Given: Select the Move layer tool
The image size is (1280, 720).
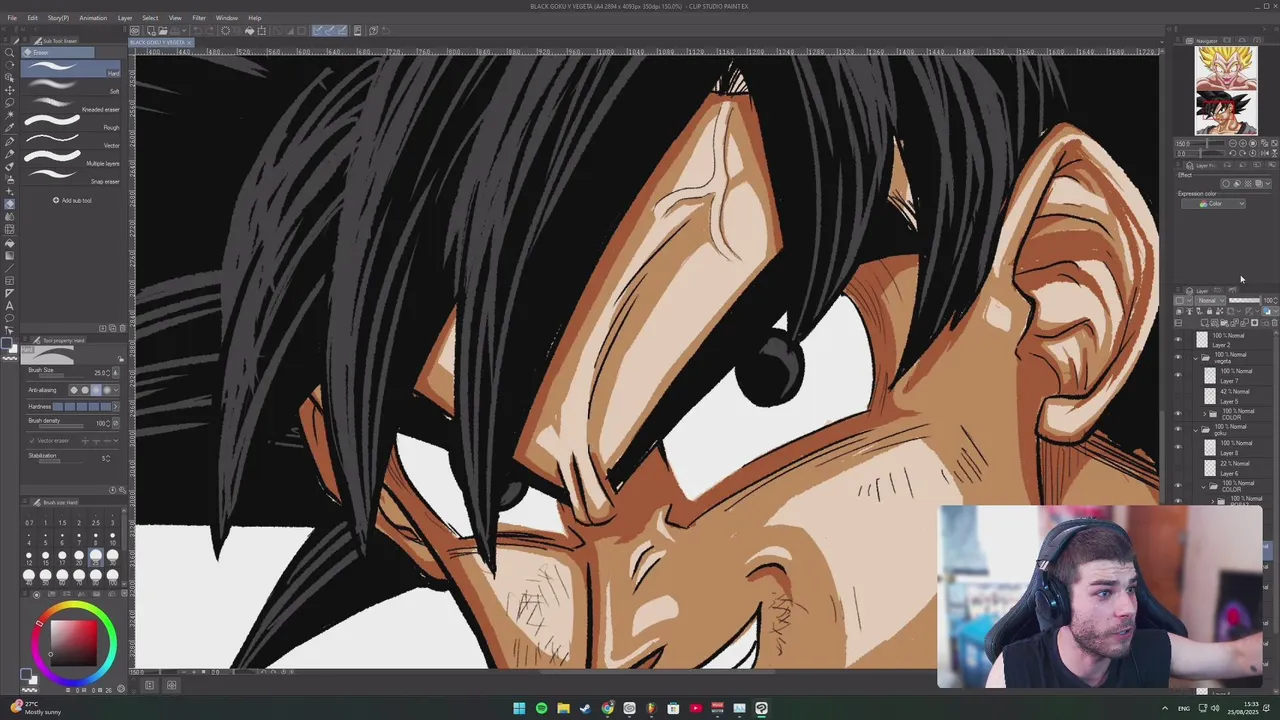Looking at the screenshot, I should coord(9,90).
